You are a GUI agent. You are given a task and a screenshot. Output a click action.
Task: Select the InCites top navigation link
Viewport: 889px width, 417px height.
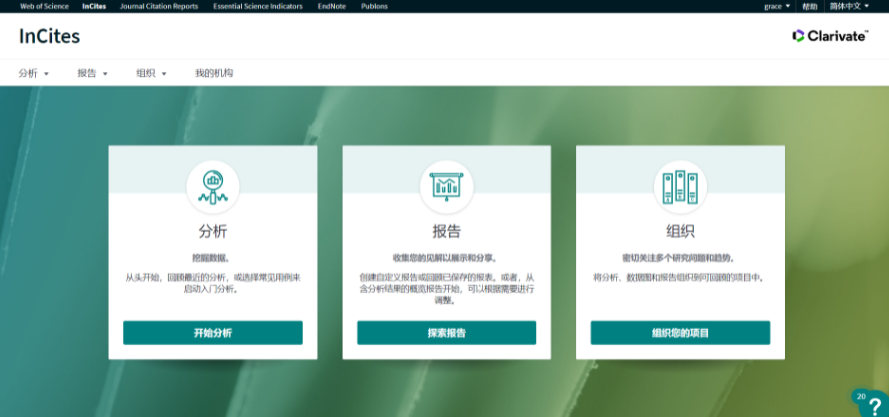coord(94,6)
